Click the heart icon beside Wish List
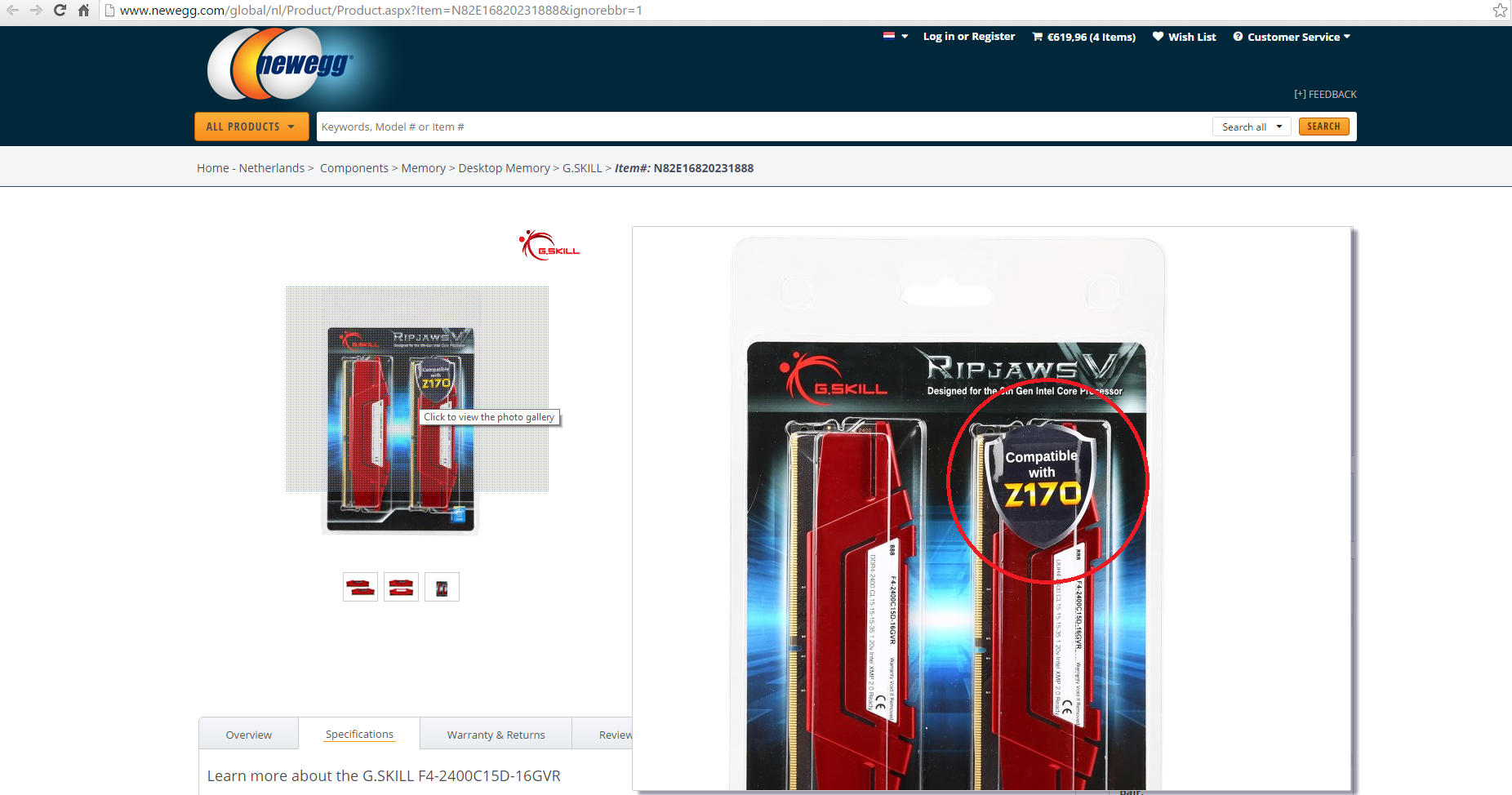Image resolution: width=1512 pixels, height=795 pixels. (x=1158, y=36)
